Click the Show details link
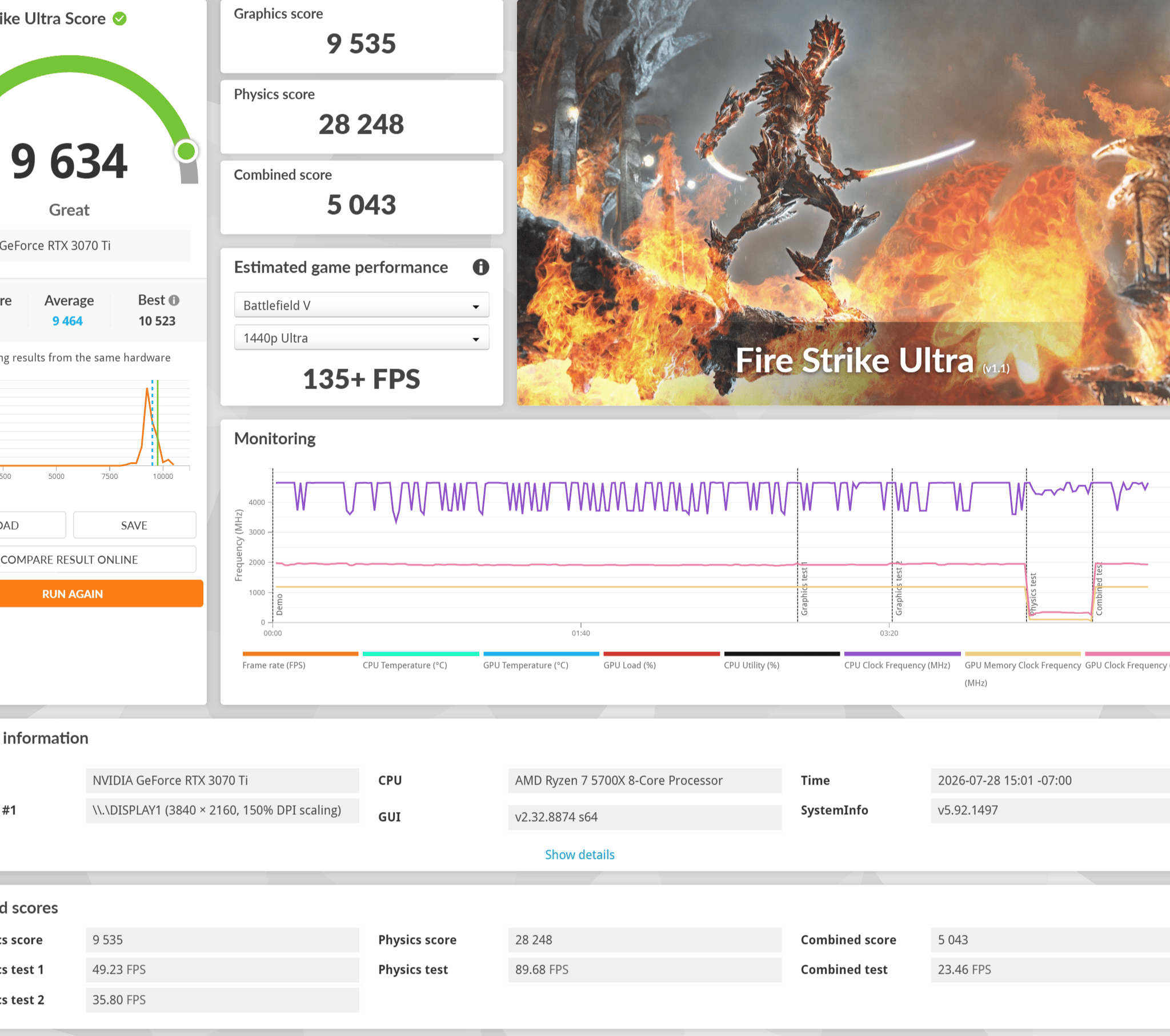Viewport: 1170px width, 1036px height. (x=579, y=854)
